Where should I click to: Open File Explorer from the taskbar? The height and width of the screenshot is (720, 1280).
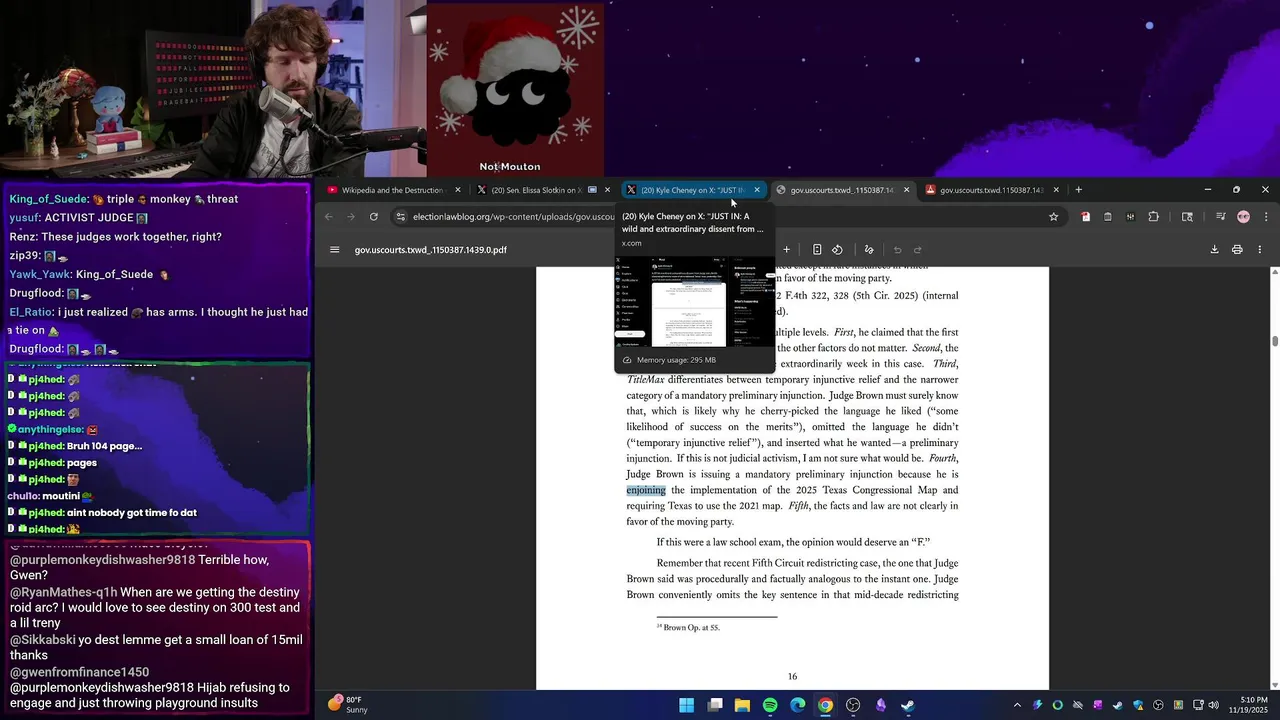click(742, 705)
